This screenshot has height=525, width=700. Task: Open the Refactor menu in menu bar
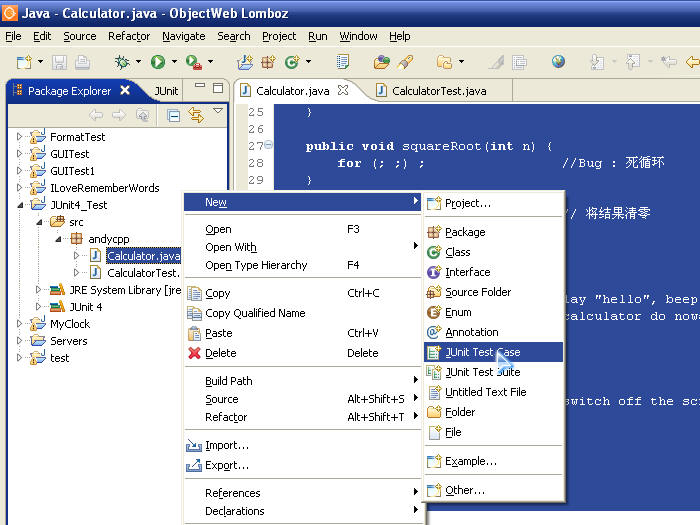tap(129, 36)
